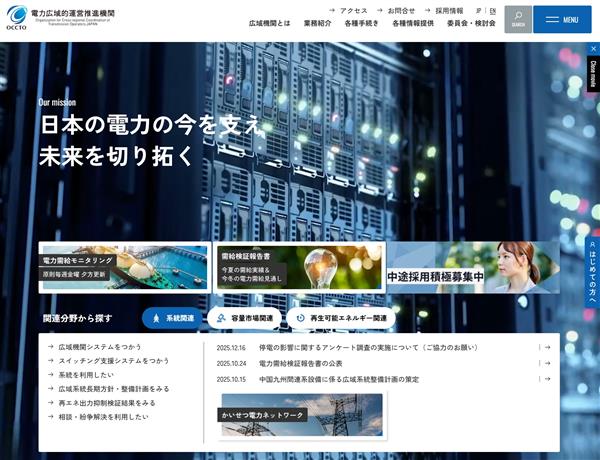Click arrow icon before 採用情報
Viewport: 600px width, 460px height.
pyautogui.click(x=428, y=10)
